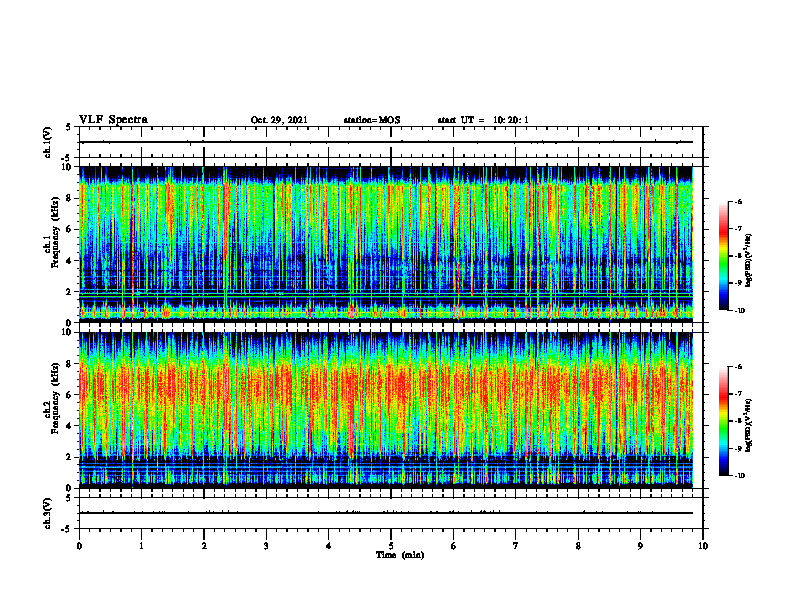The width and height of the screenshot is (792, 612).
Task: Click time axis tick label "9"
Action: click(640, 546)
